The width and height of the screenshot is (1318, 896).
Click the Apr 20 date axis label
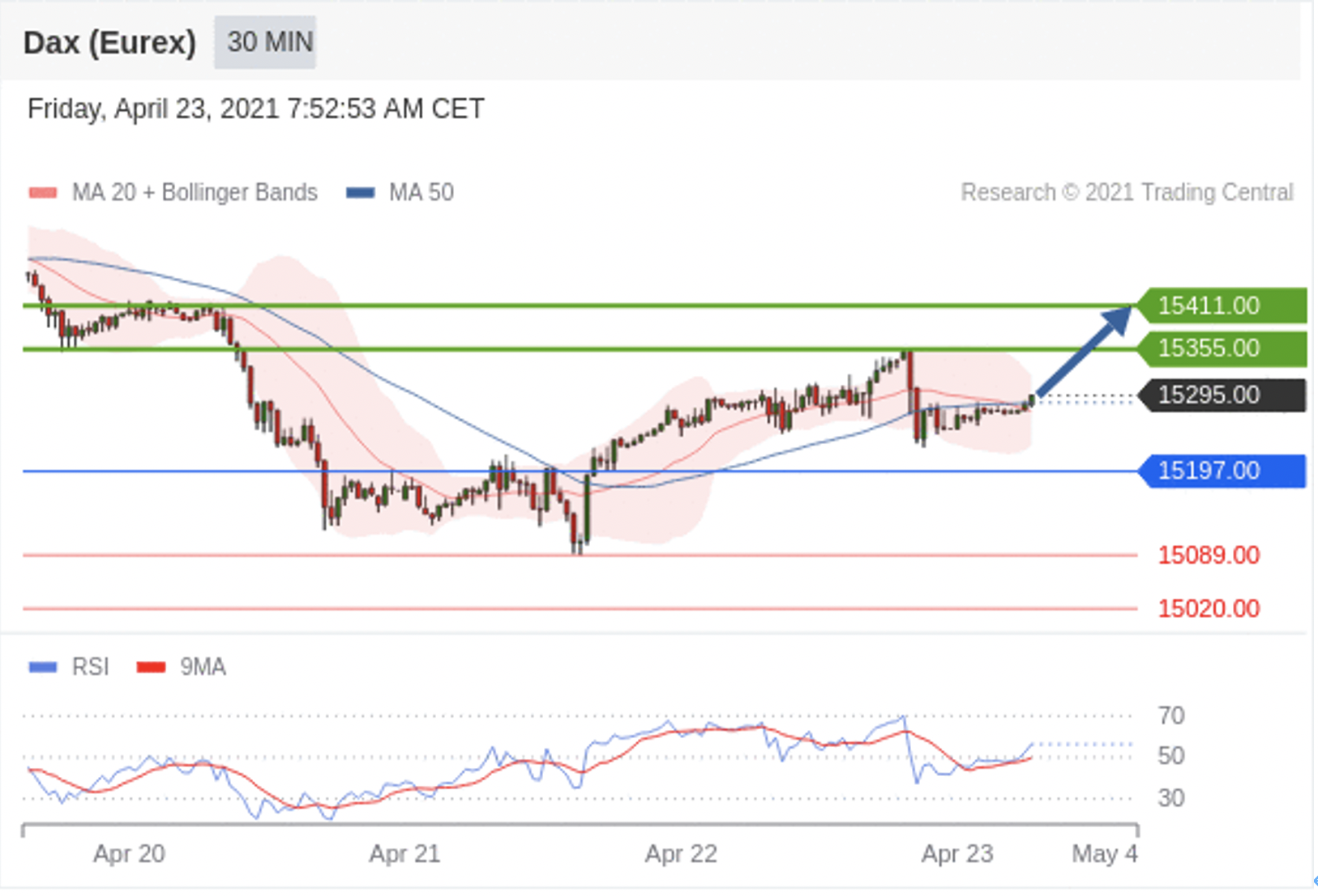click(x=129, y=855)
